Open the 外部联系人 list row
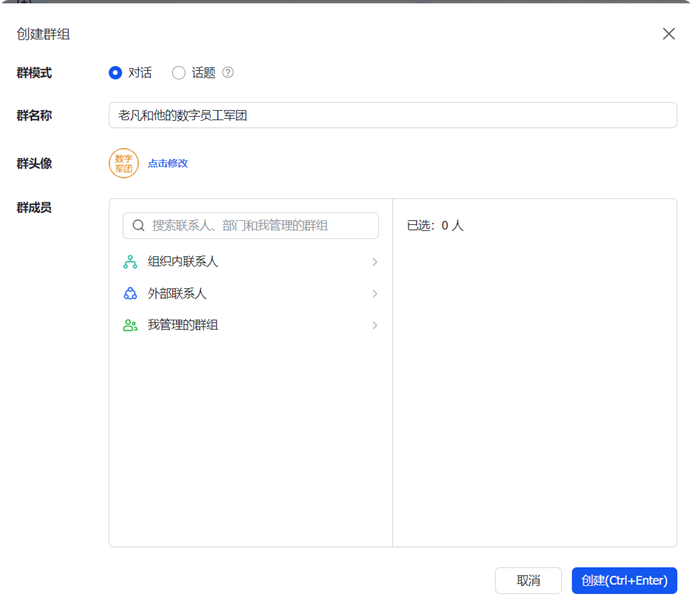The width and height of the screenshot is (692, 606). tap(251, 294)
